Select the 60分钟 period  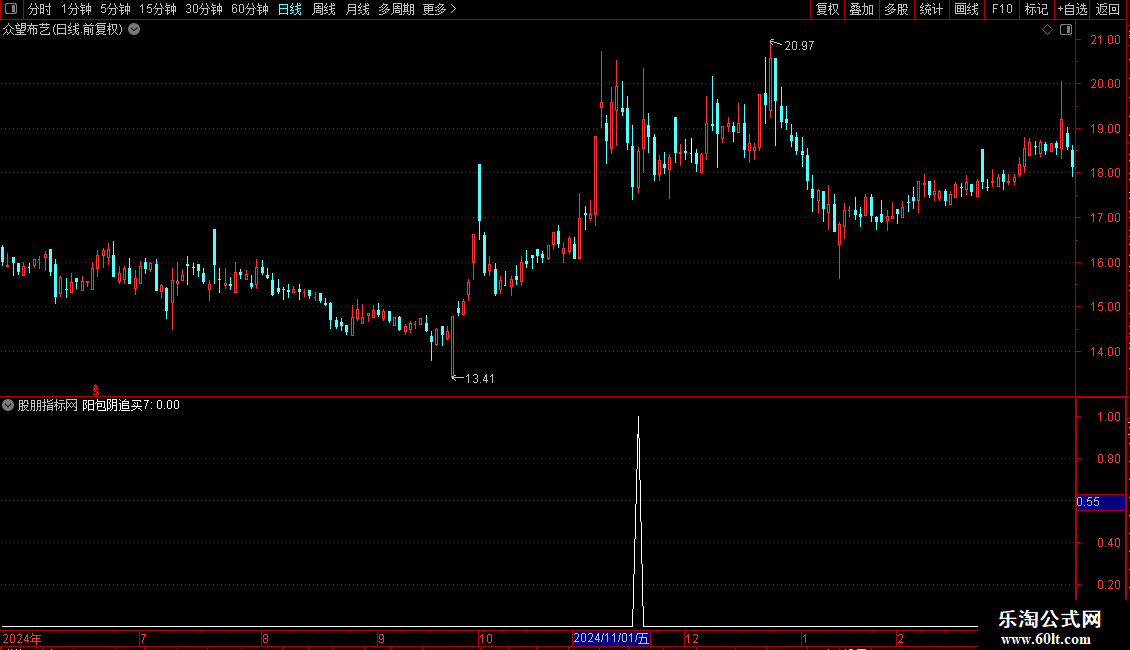tap(250, 9)
